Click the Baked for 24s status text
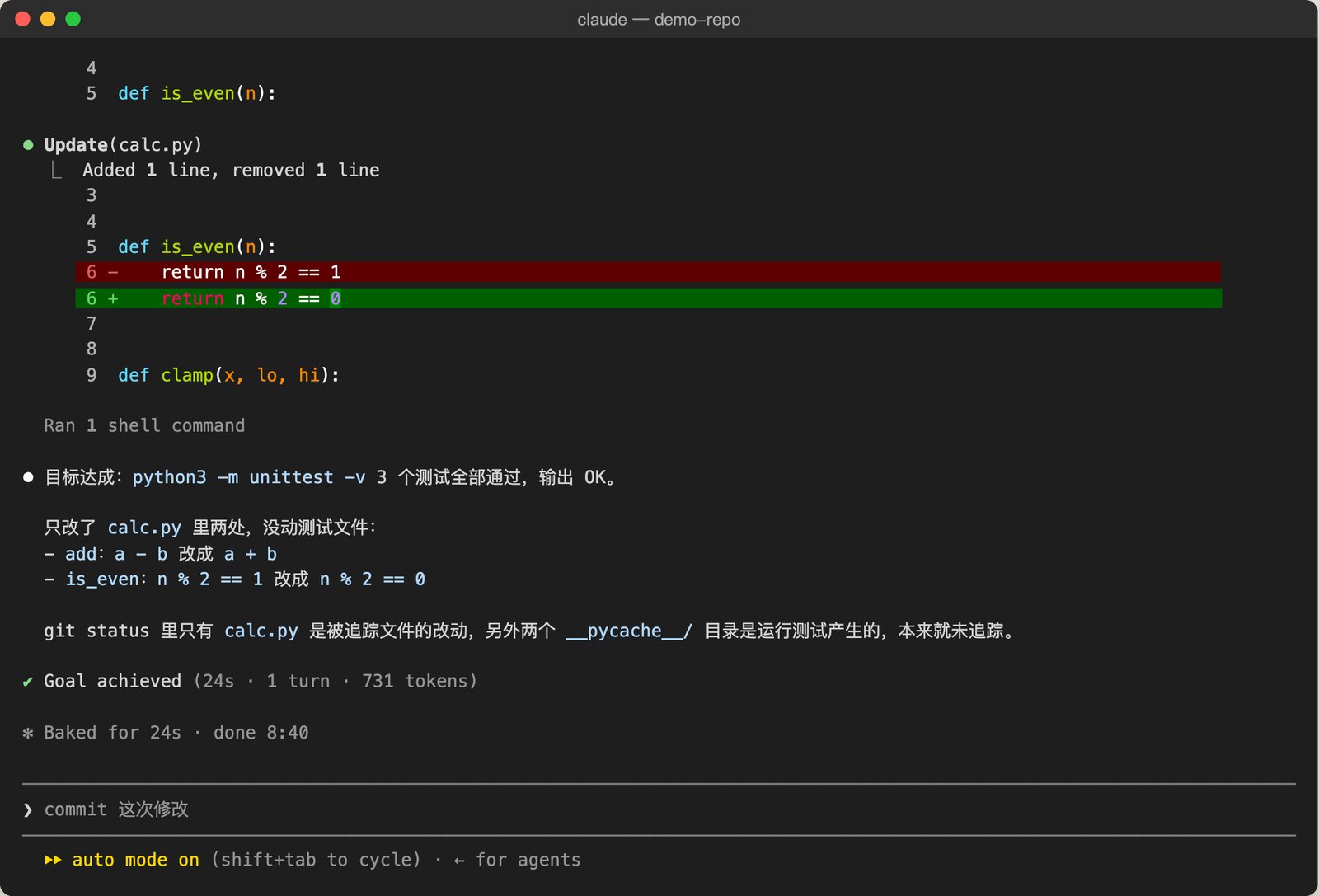Viewport: 1319px width, 896px height. [112, 733]
